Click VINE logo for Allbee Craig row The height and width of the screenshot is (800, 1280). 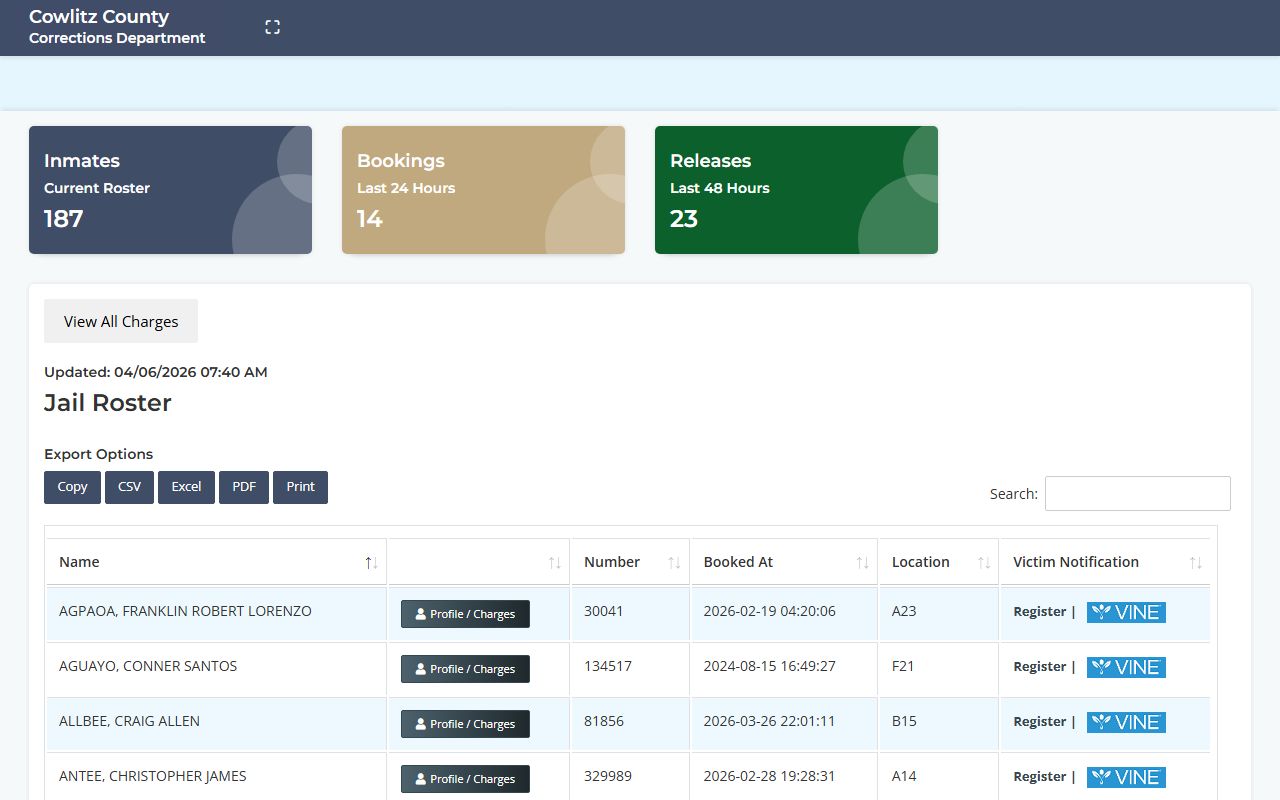coord(1126,722)
